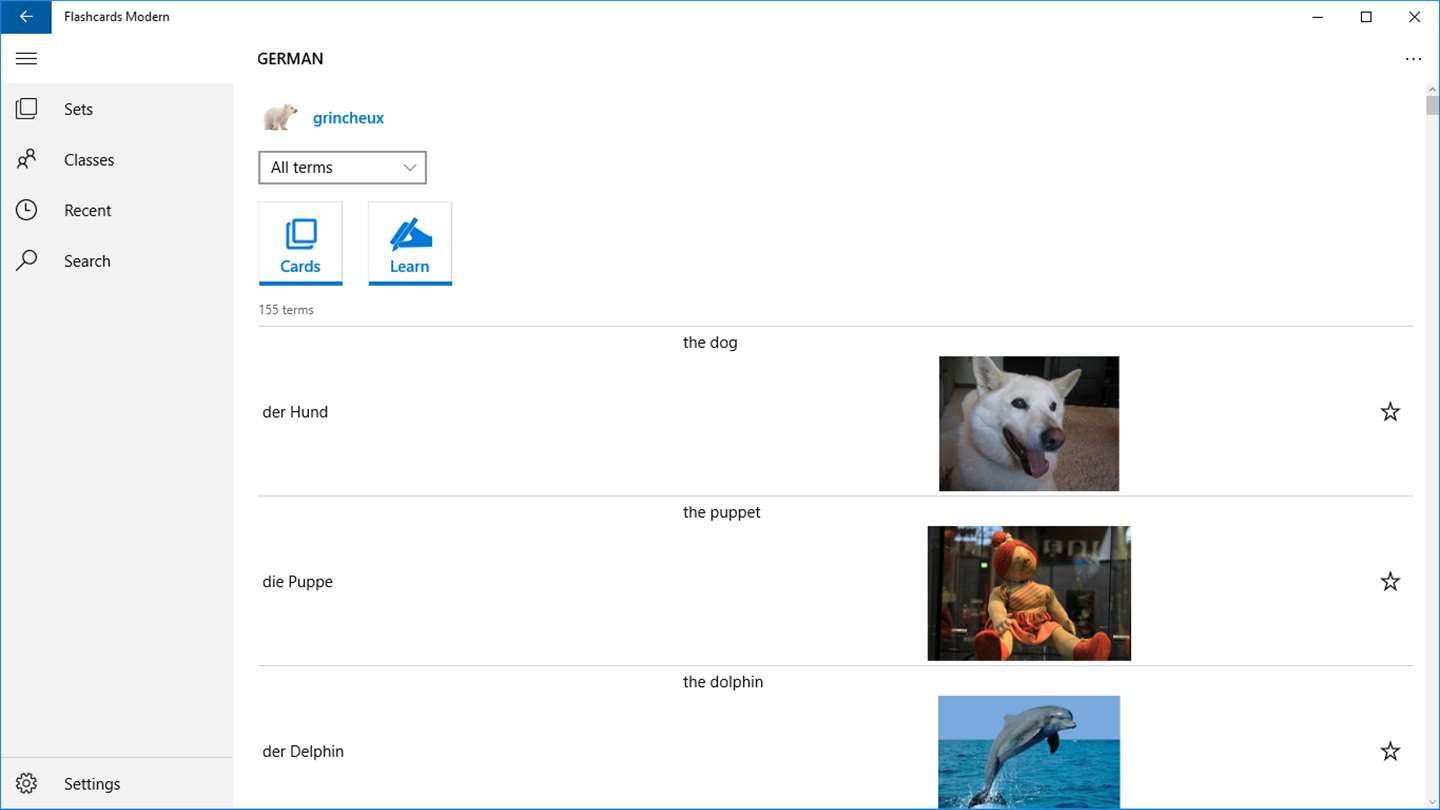
Task: Close the Flashcards Modern window
Action: click(x=1414, y=17)
